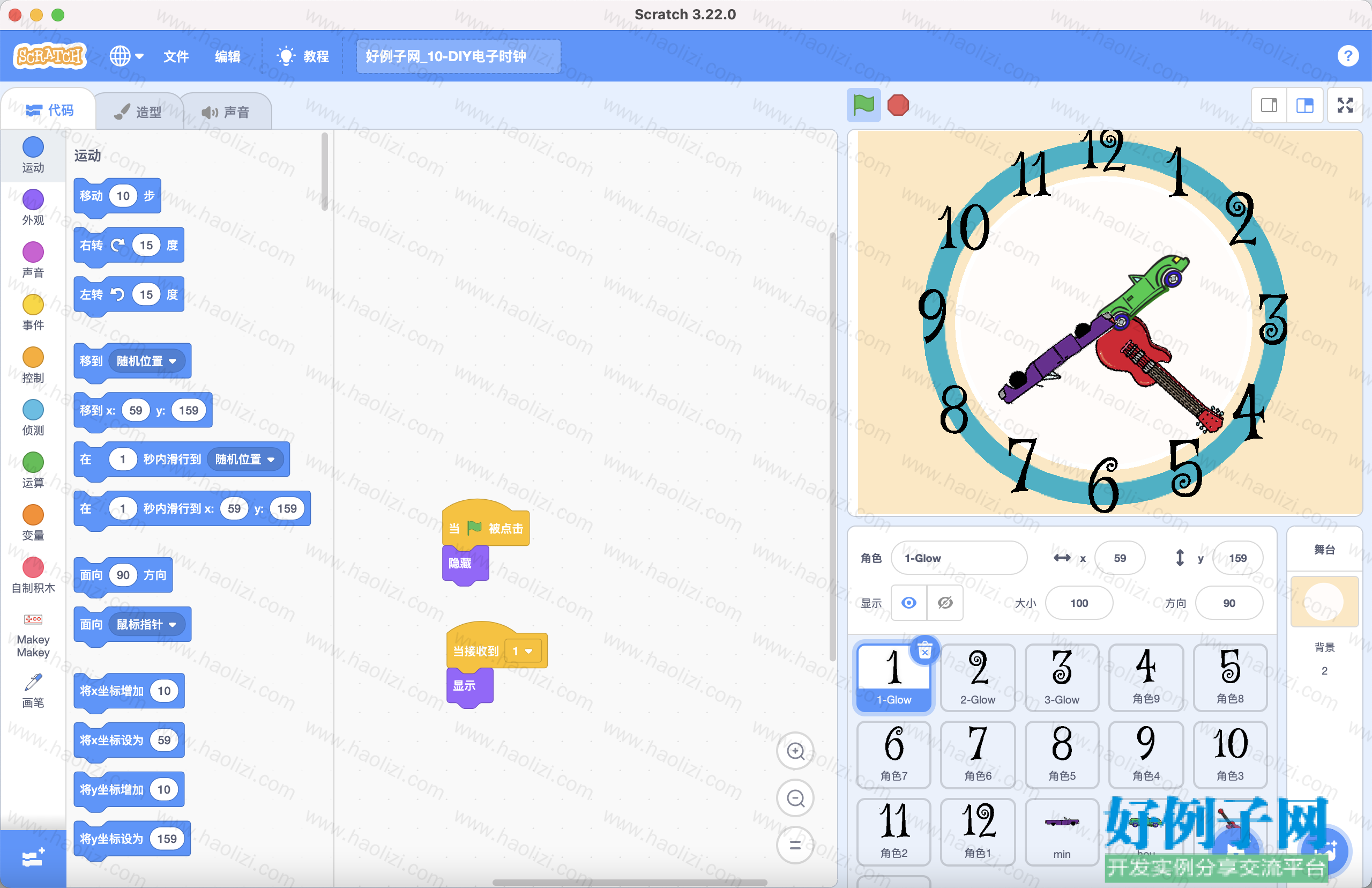The image size is (1372, 888).
Task: Expand the 鼠标指针 dropdown in 面向 block
Action: coord(147,624)
